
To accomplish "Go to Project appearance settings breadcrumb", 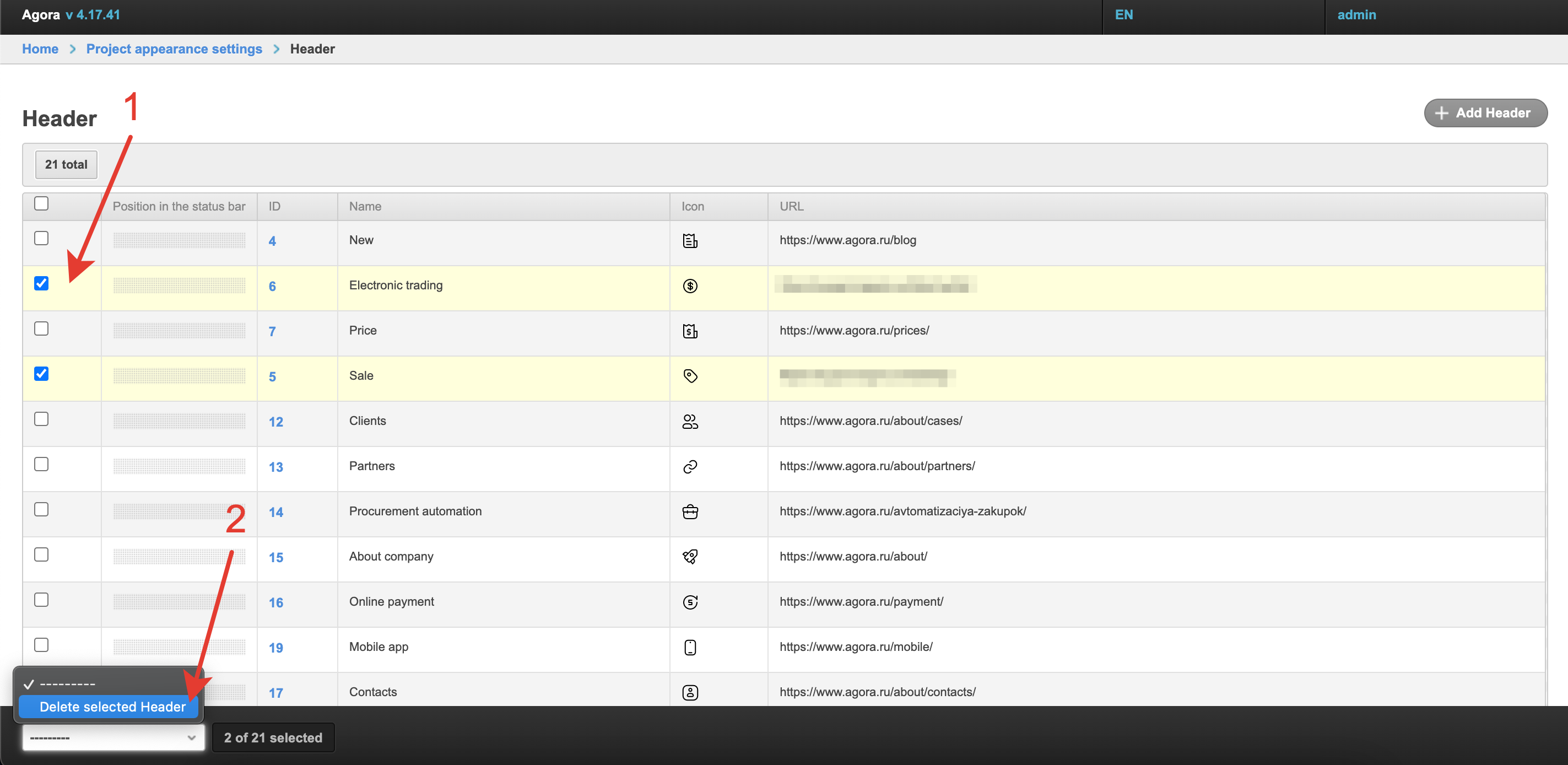I will click(x=174, y=49).
